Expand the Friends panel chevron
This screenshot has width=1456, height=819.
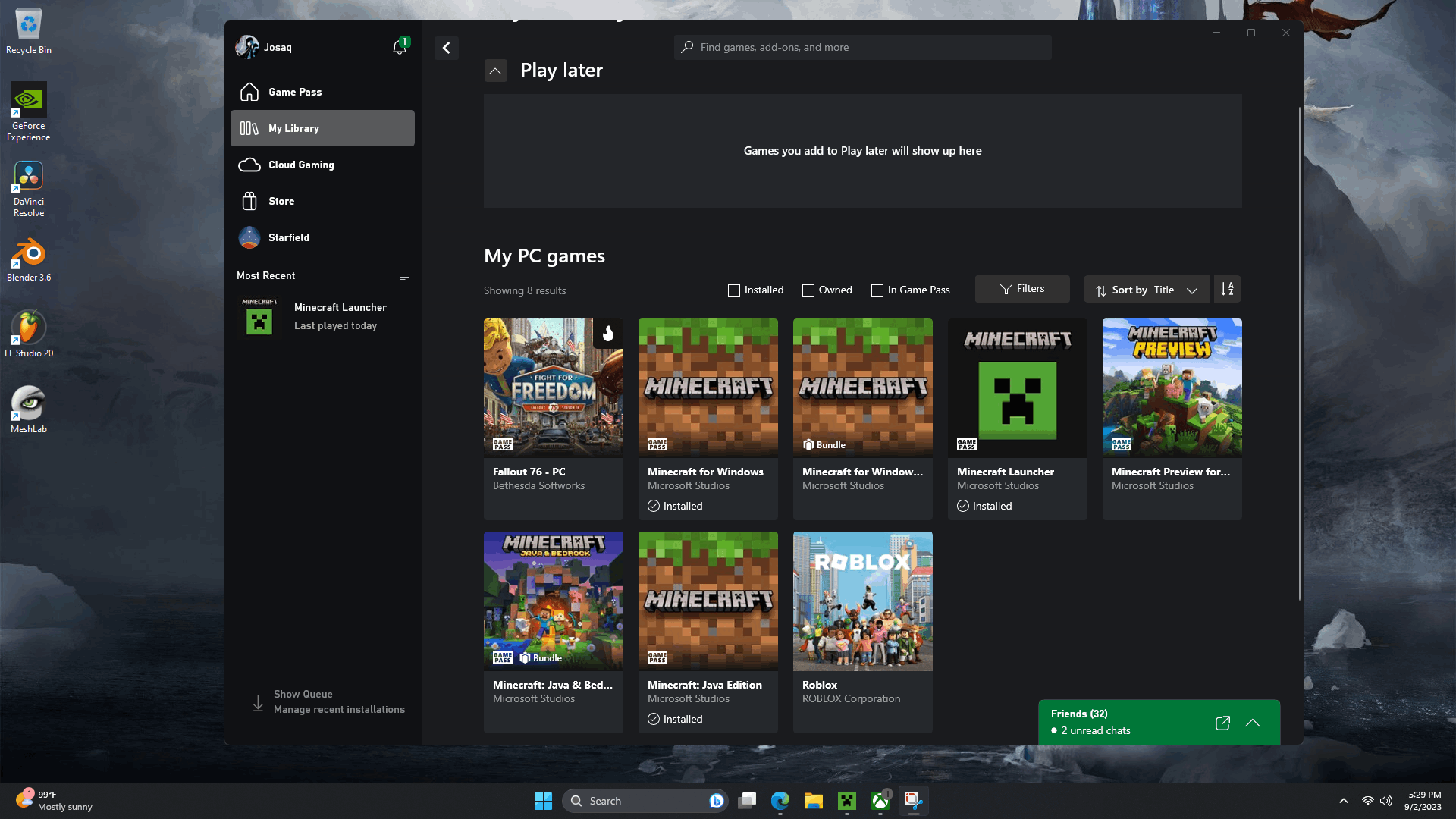[1253, 723]
